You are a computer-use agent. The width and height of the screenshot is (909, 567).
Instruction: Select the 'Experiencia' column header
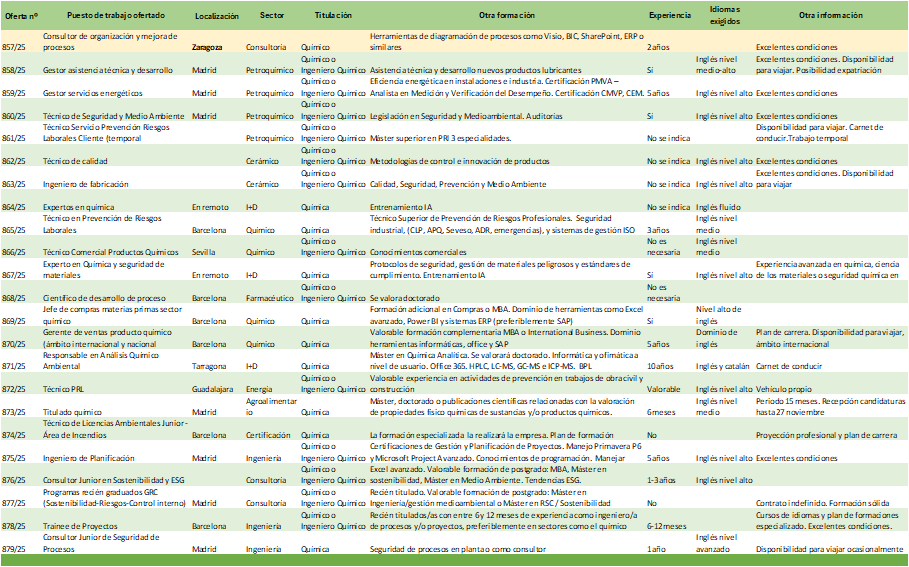coord(669,17)
